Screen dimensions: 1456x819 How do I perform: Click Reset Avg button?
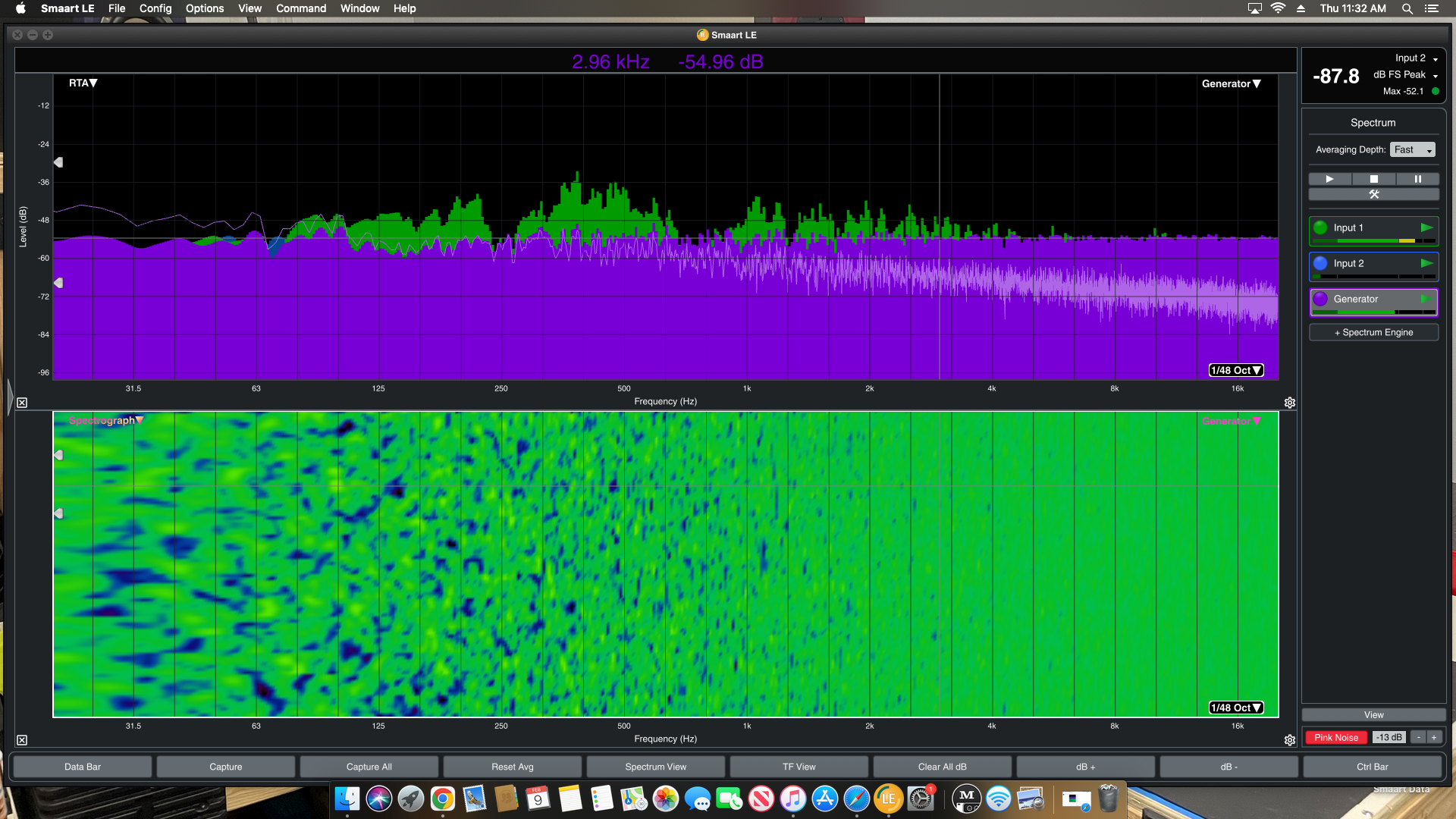click(x=513, y=767)
